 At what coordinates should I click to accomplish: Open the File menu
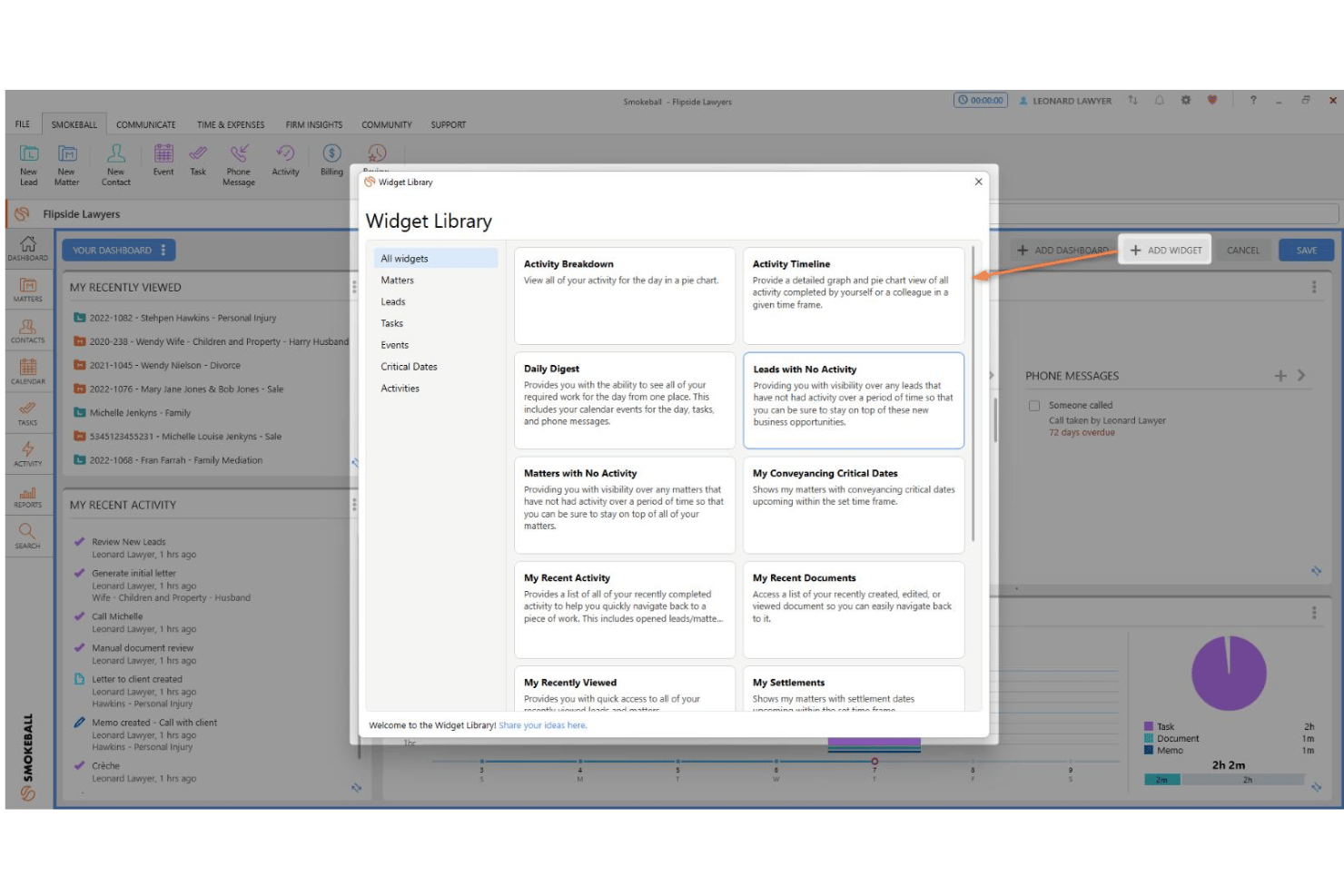(x=23, y=124)
